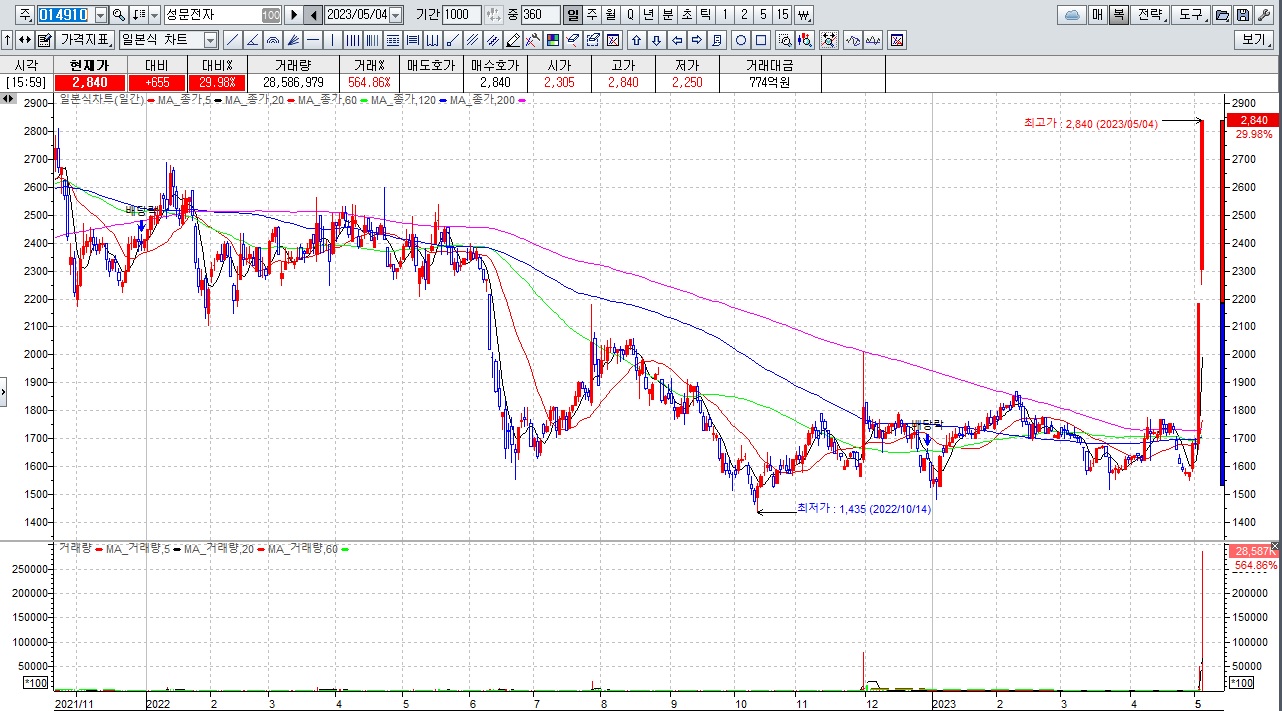This screenshot has width=1282, height=711.
Task: Toggle the 복 button
Action: pyautogui.click(x=1118, y=15)
